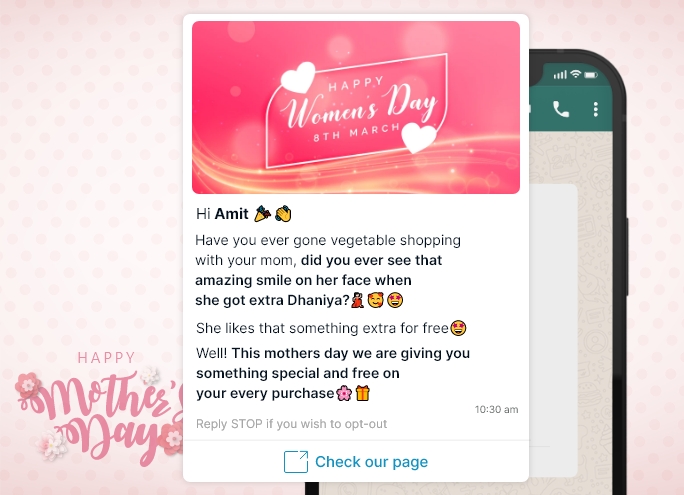Click the pink flower emoji after purchase

pyautogui.click(x=344, y=393)
